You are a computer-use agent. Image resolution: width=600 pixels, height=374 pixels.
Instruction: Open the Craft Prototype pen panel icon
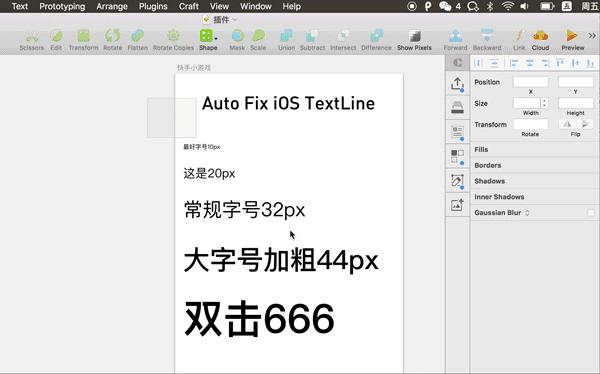(x=457, y=181)
